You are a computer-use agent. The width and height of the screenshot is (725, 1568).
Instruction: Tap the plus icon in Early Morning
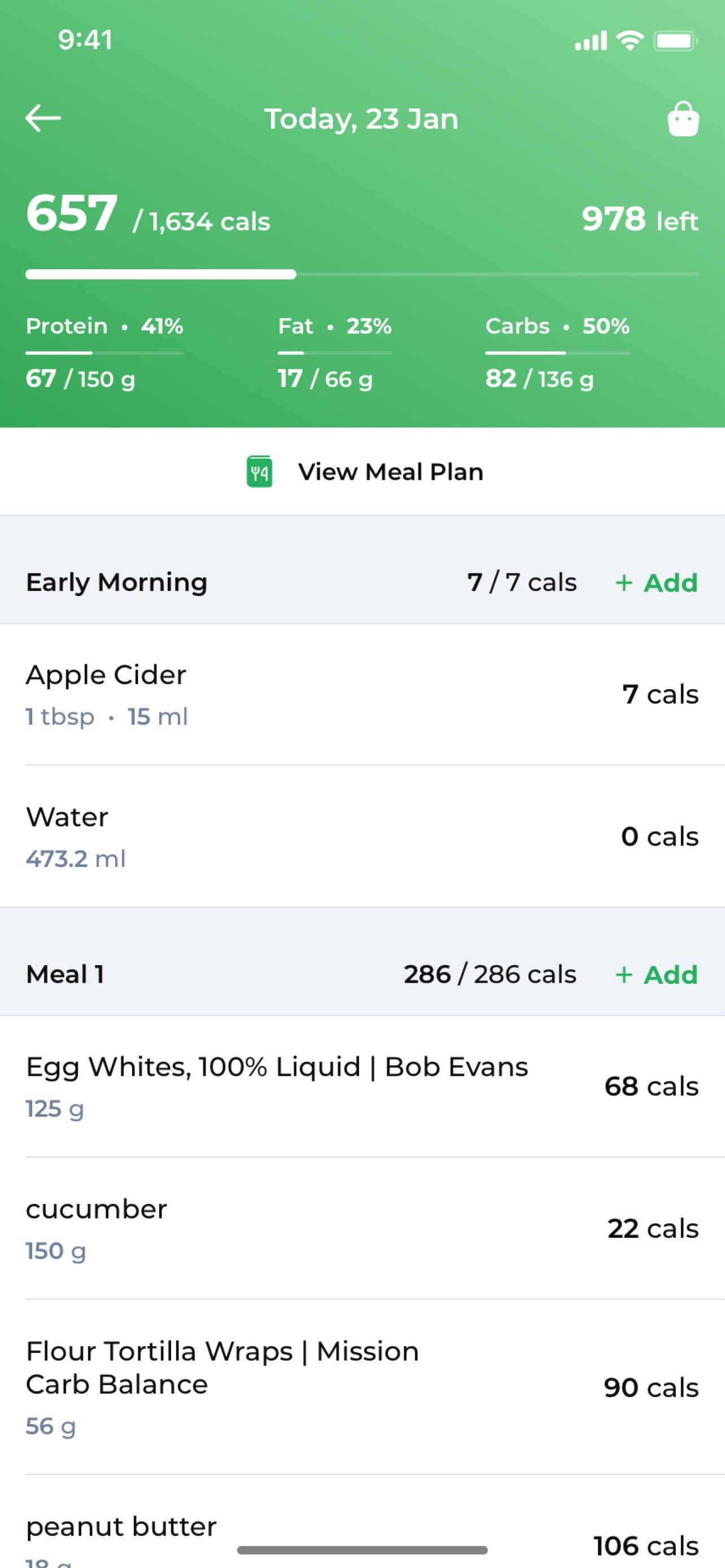coord(623,583)
